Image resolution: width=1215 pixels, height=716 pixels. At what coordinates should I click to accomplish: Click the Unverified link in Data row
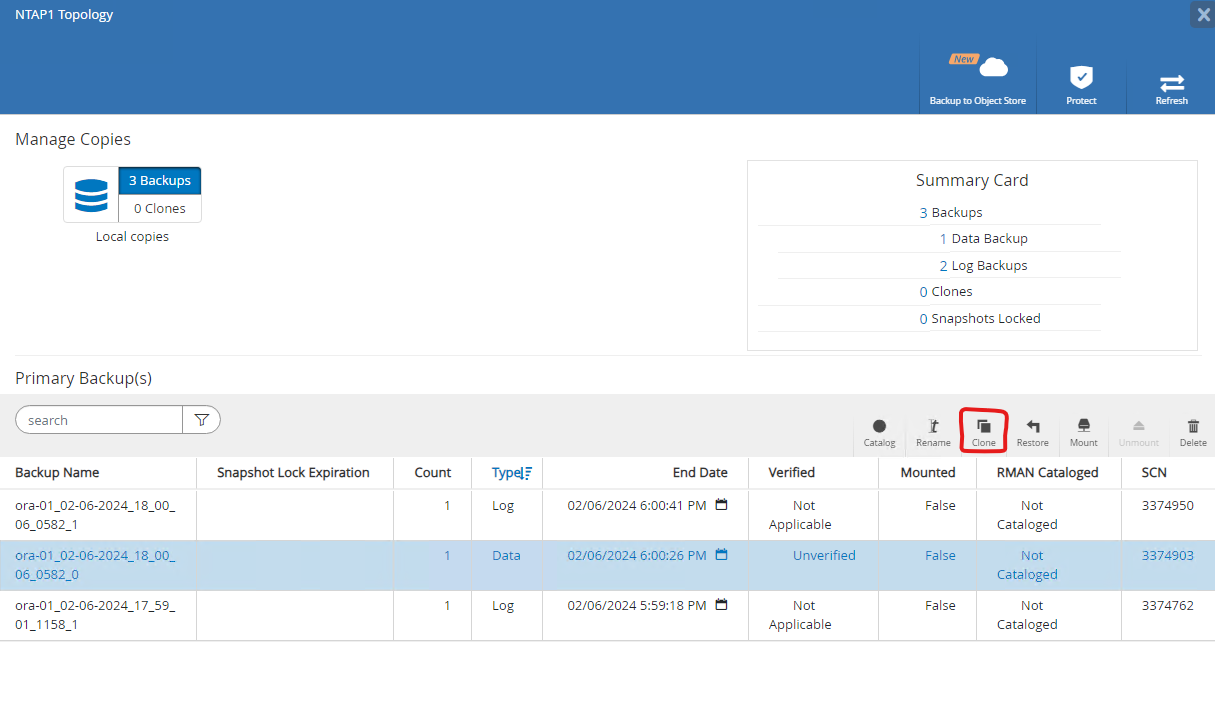coord(824,556)
